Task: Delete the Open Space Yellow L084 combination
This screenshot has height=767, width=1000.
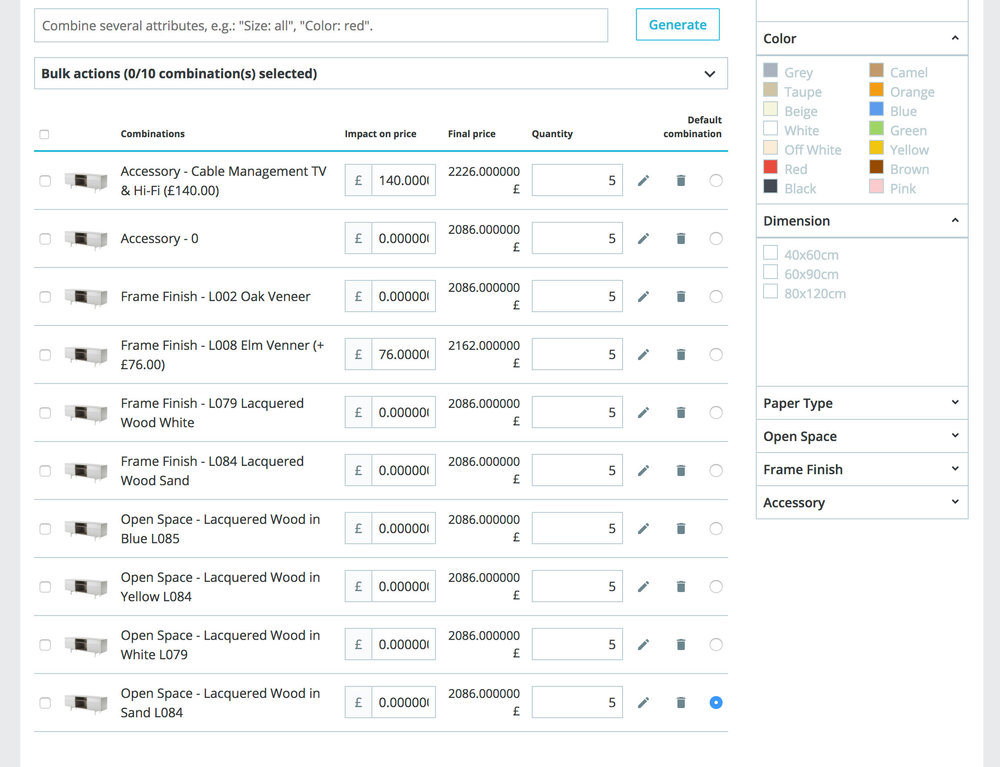Action: [x=681, y=586]
